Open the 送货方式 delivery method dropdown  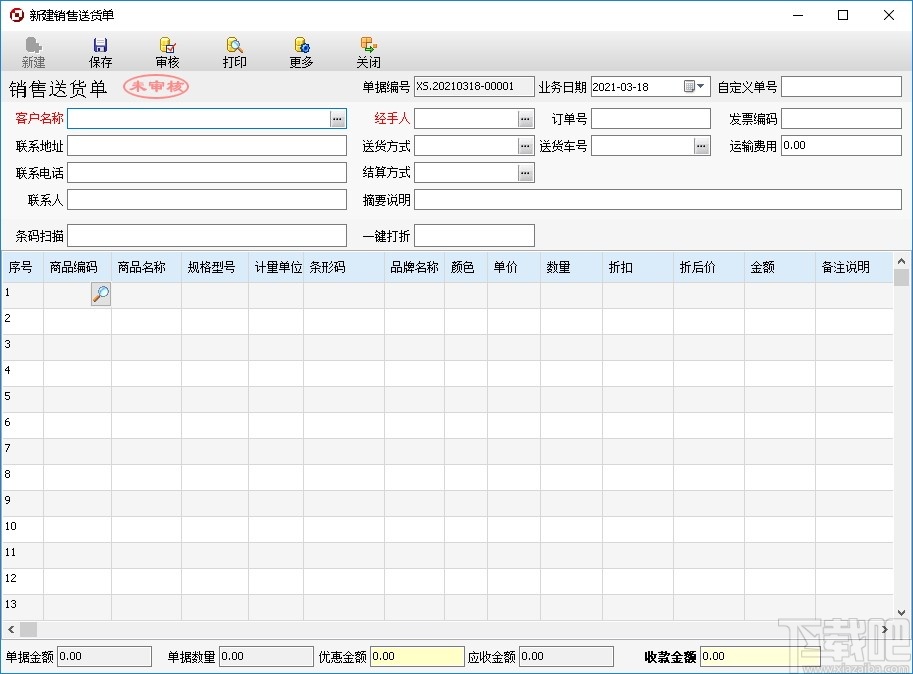[x=526, y=145]
